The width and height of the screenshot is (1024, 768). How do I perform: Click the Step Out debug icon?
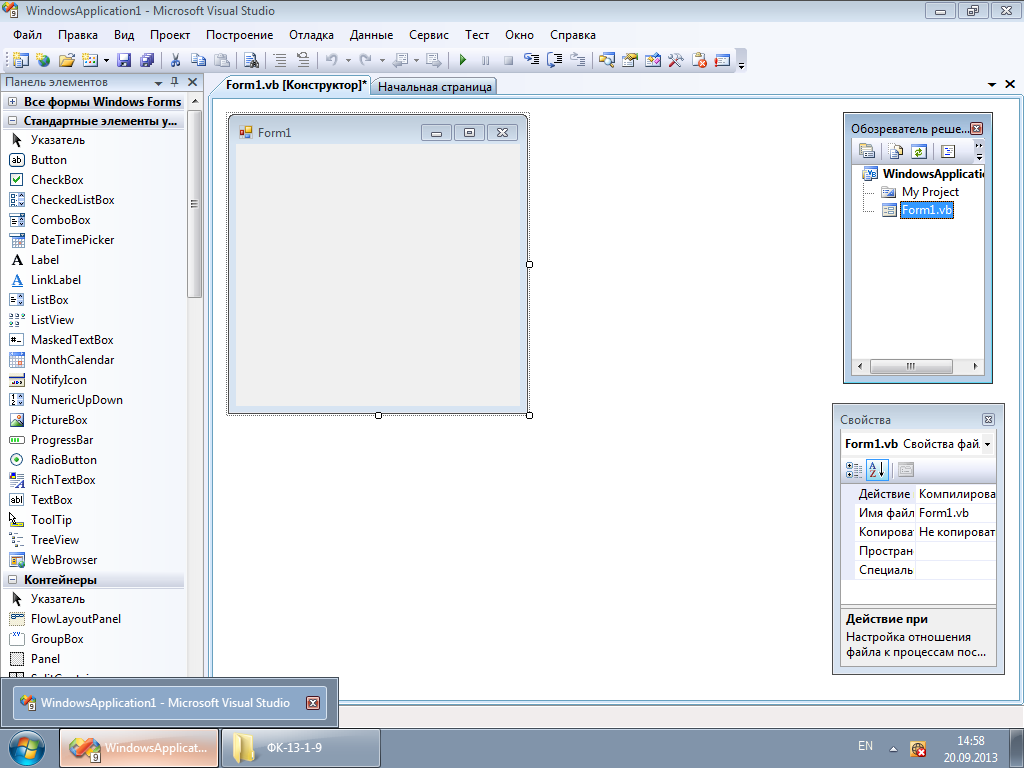577,60
